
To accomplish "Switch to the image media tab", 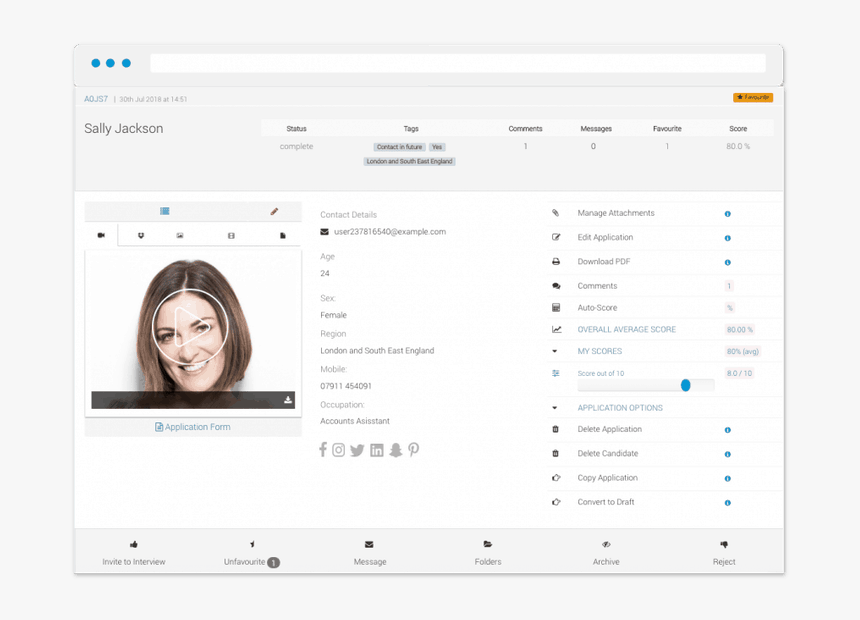I will [180, 236].
